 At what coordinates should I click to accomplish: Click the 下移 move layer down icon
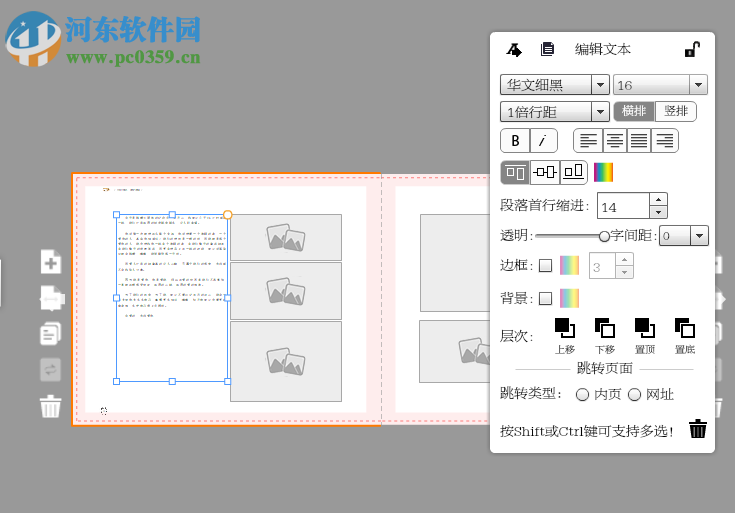tap(605, 328)
